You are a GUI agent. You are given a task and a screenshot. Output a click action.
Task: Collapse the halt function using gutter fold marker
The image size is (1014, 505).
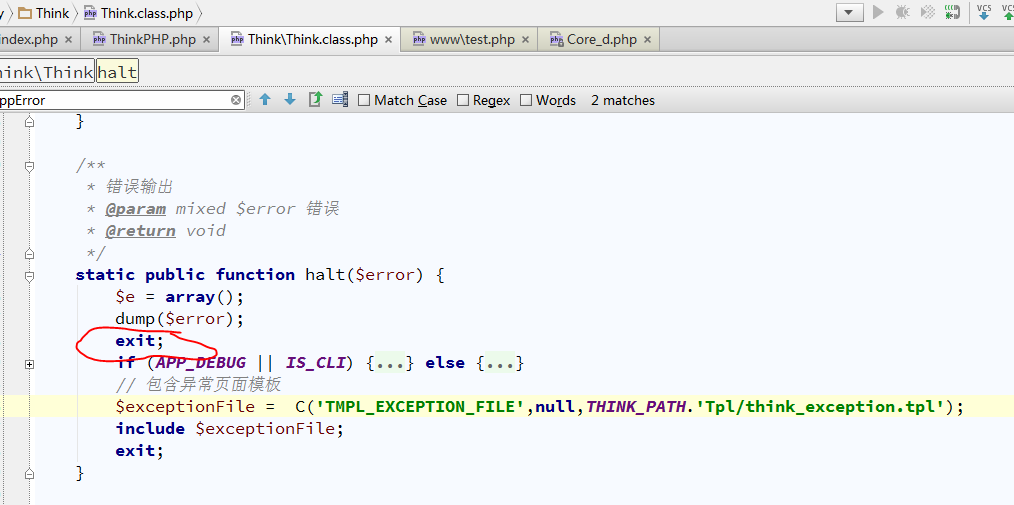[x=29, y=275]
